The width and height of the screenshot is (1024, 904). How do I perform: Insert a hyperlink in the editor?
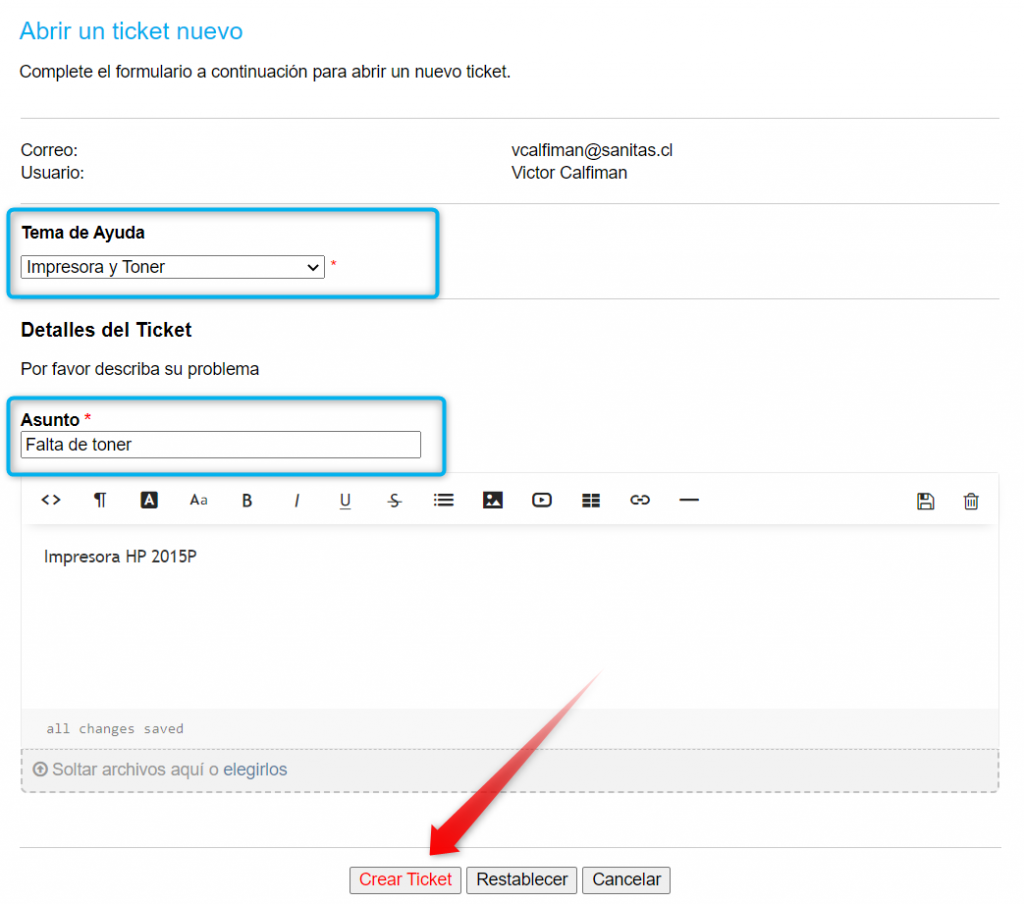640,500
